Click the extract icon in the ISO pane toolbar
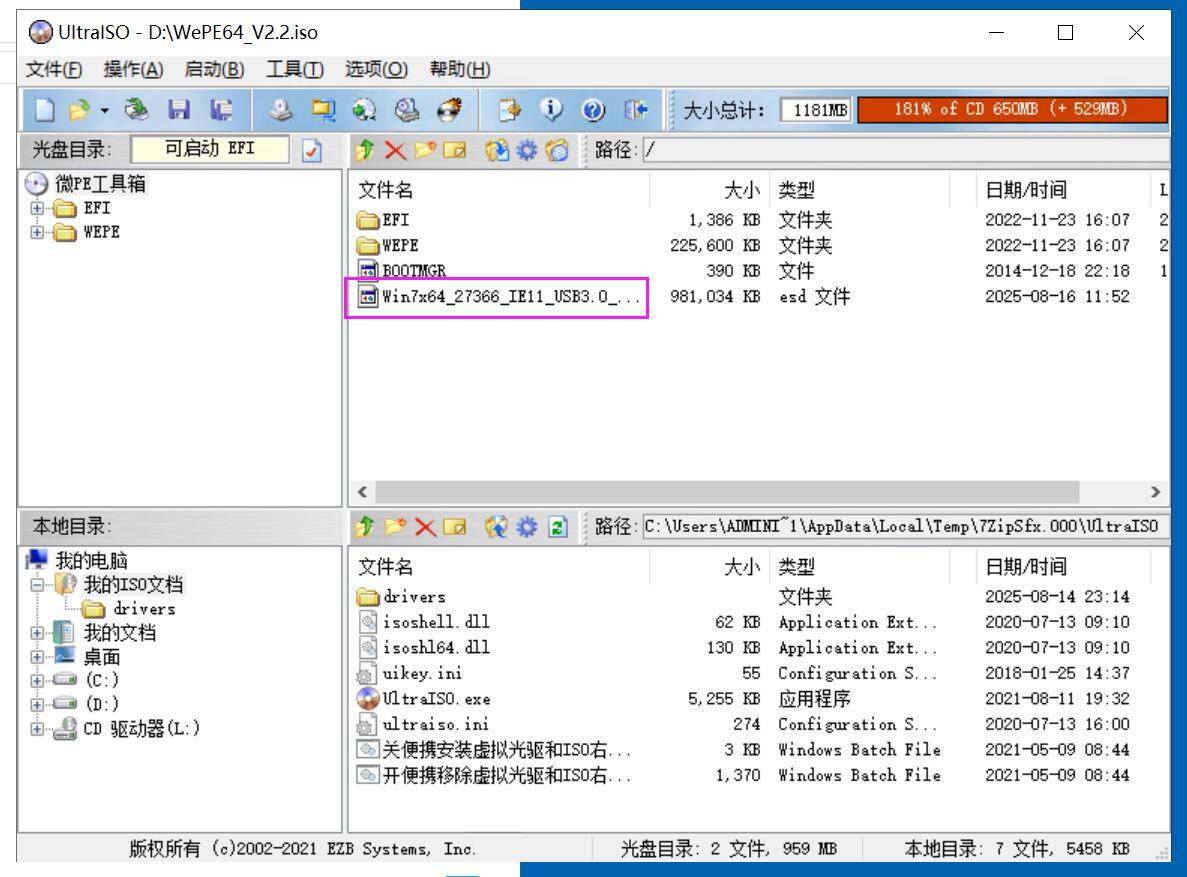This screenshot has height=877, width=1187. (x=497, y=150)
